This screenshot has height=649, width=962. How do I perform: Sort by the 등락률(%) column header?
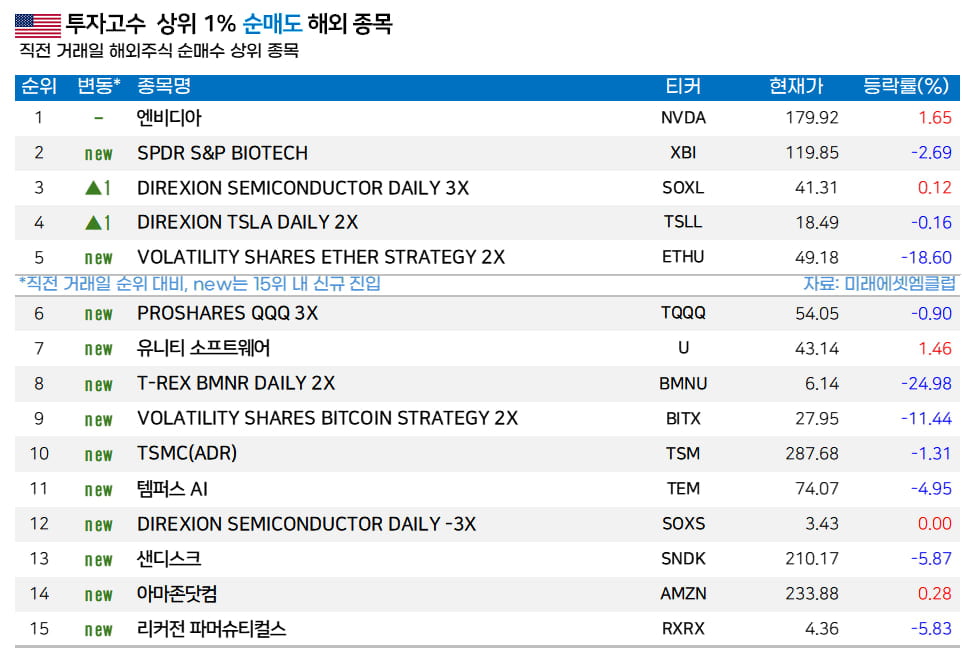[x=906, y=87]
